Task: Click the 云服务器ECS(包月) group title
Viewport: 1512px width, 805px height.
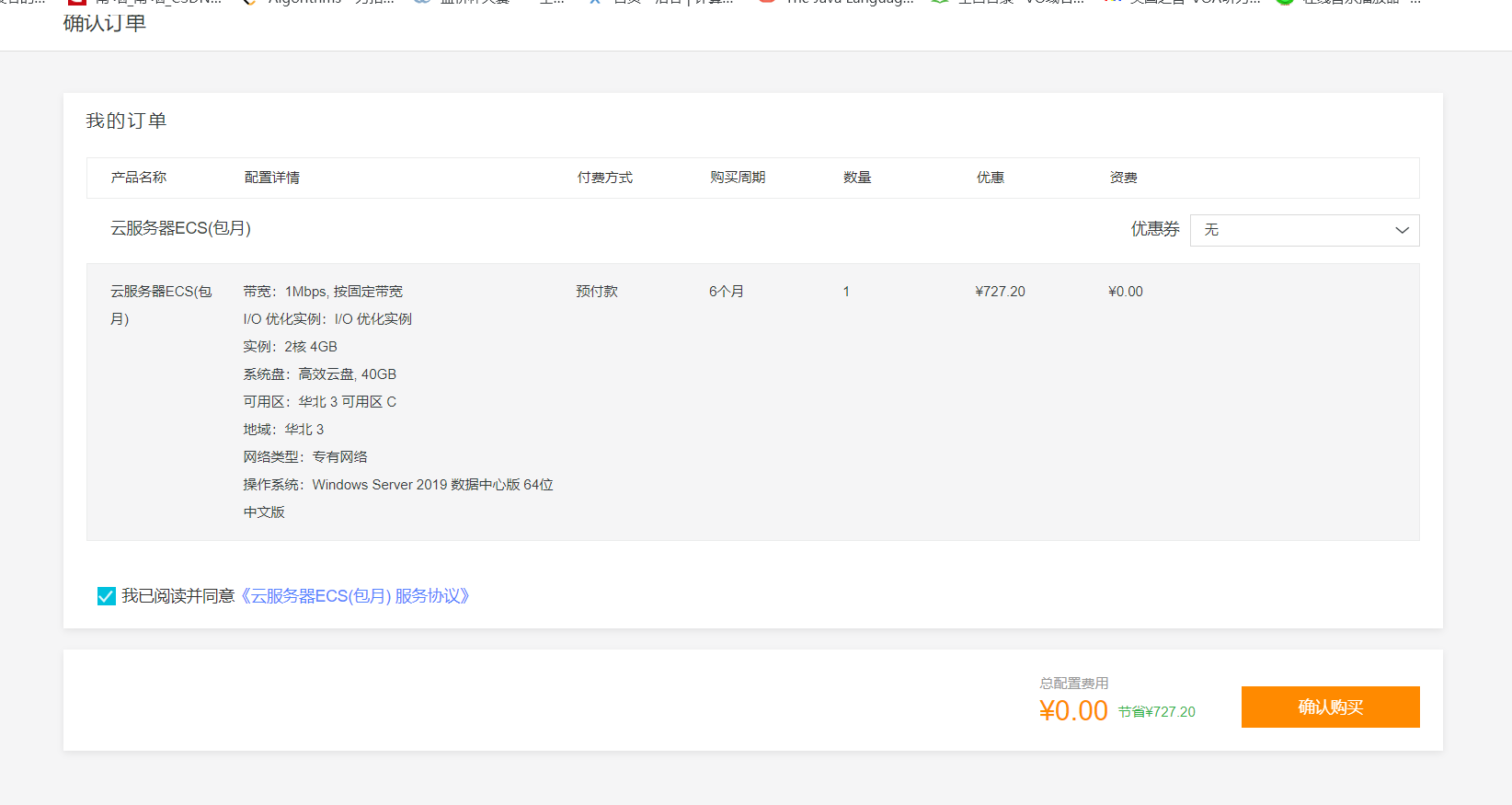Action: 181,228
